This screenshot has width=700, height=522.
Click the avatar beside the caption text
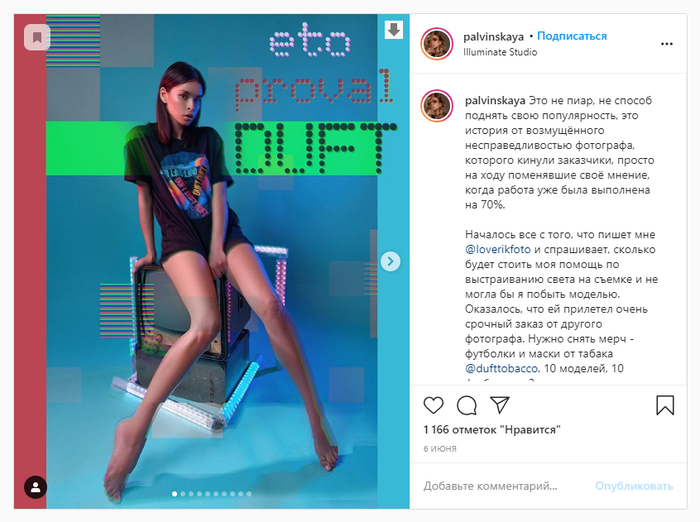[437, 106]
